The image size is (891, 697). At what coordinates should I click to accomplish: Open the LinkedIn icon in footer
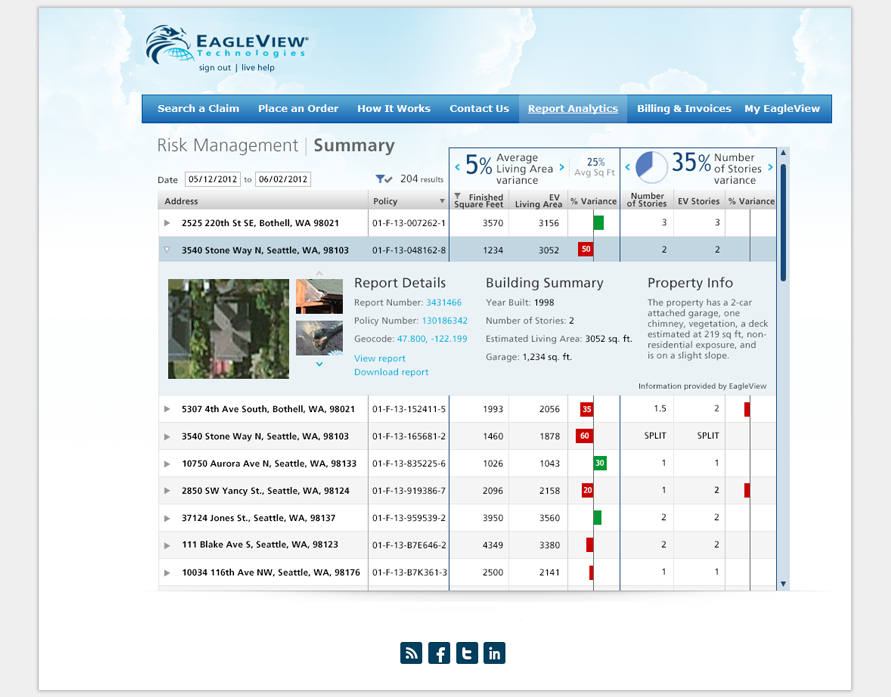pos(494,653)
